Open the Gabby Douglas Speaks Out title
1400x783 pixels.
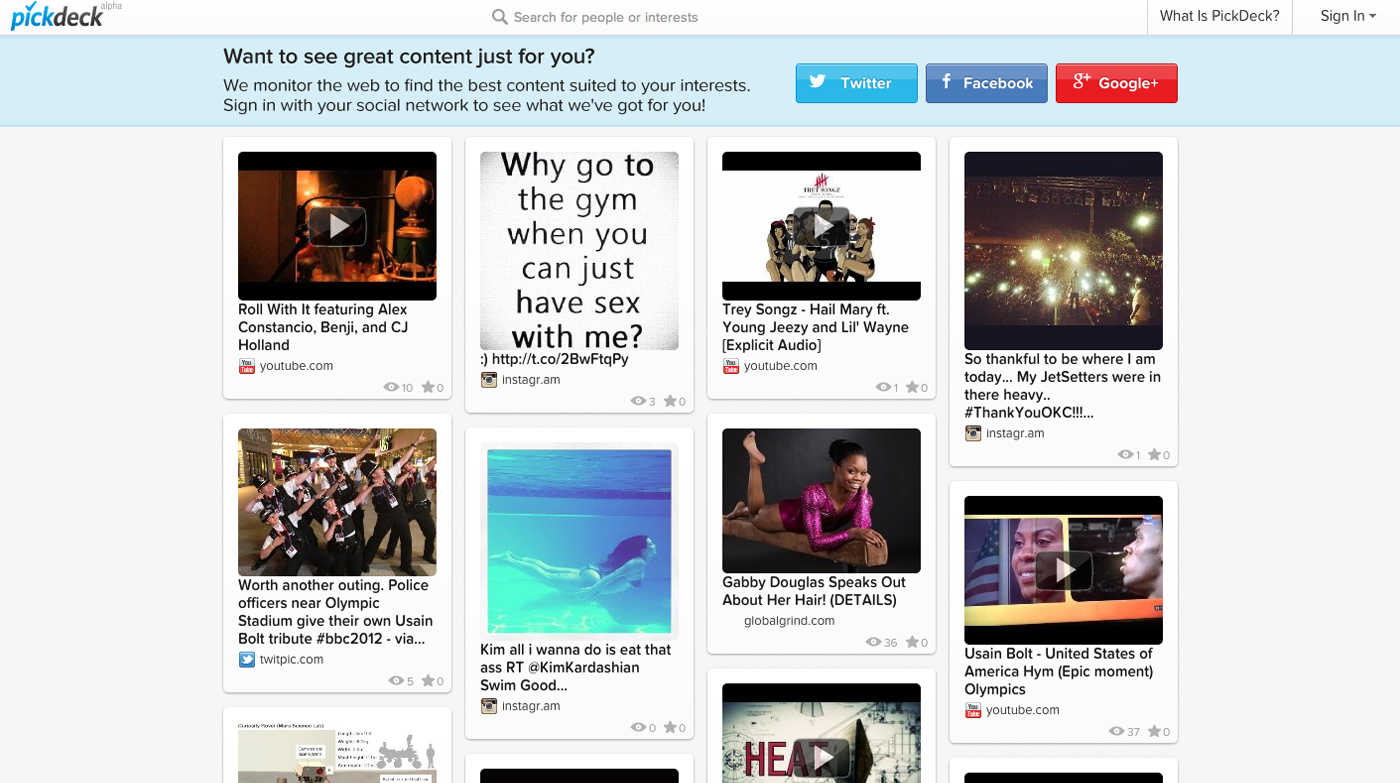(x=814, y=591)
